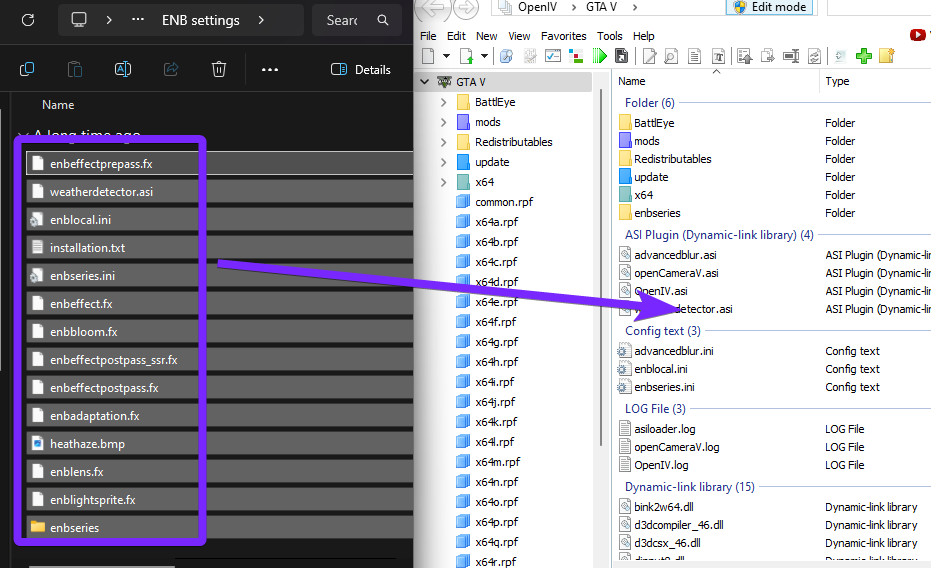Click the colored blocks icon in OpenIV toolbar
This screenshot has height=568, width=931.
pyautogui.click(x=575, y=56)
